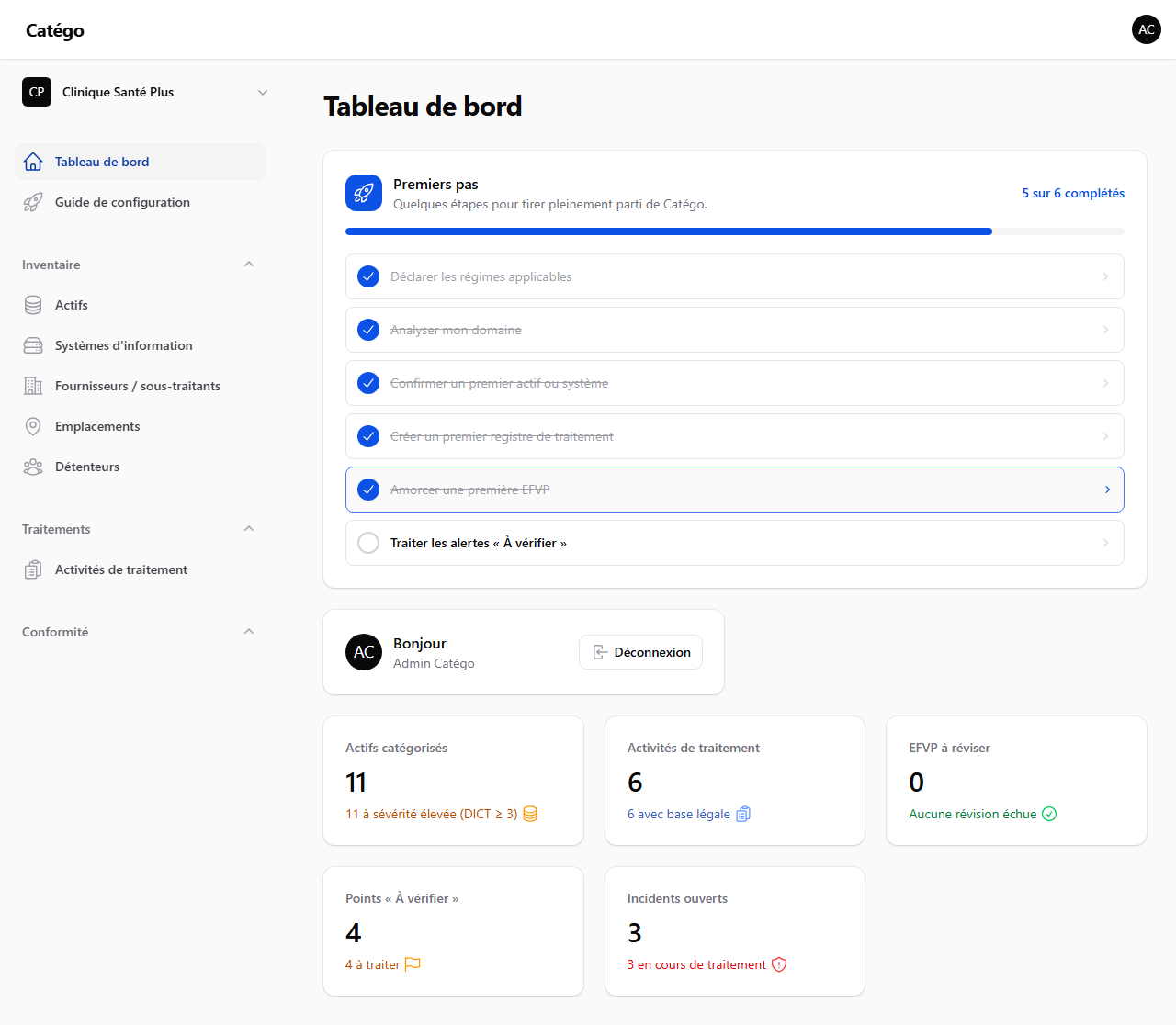Click the clipboard icon next to Activités de traitement

tap(33, 569)
